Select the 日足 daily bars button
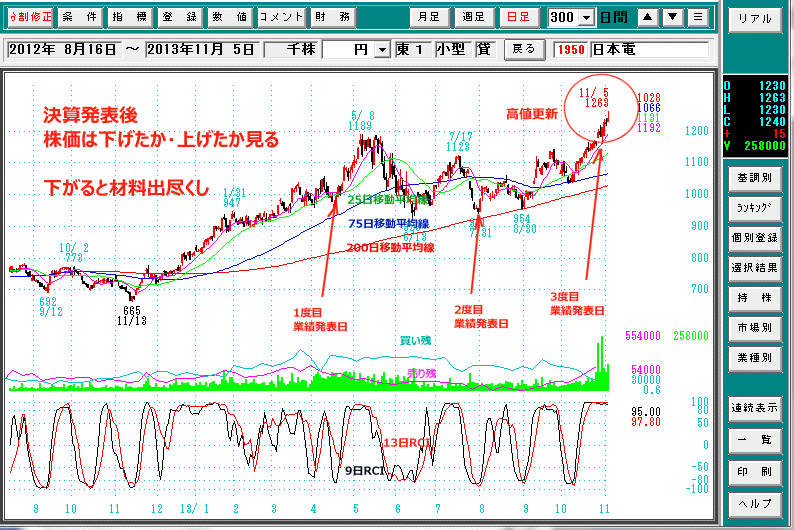 (x=518, y=17)
